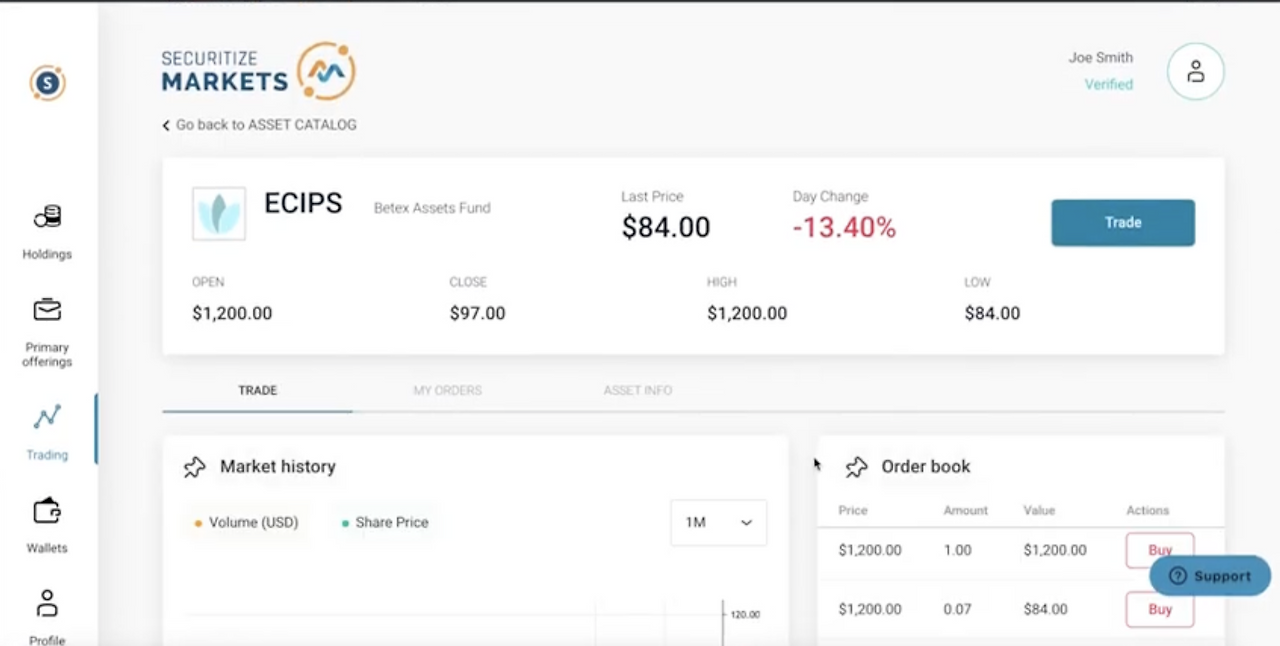Screen dimensions: 1280x646
Task: Click the Joe Smith user name
Action: click(x=1101, y=58)
